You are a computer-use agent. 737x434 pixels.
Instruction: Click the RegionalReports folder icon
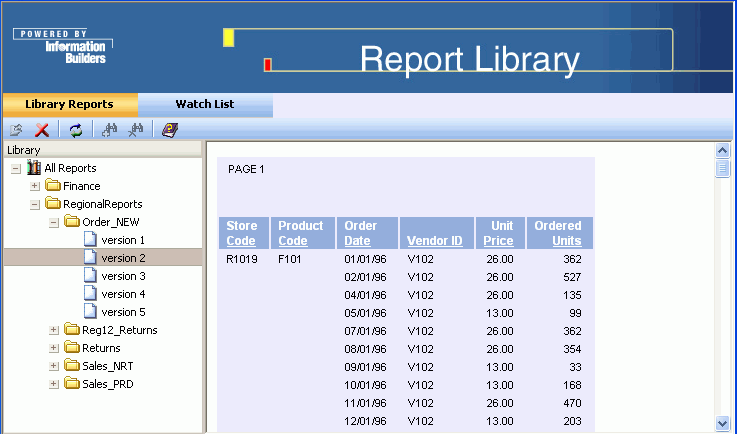[x=53, y=203]
